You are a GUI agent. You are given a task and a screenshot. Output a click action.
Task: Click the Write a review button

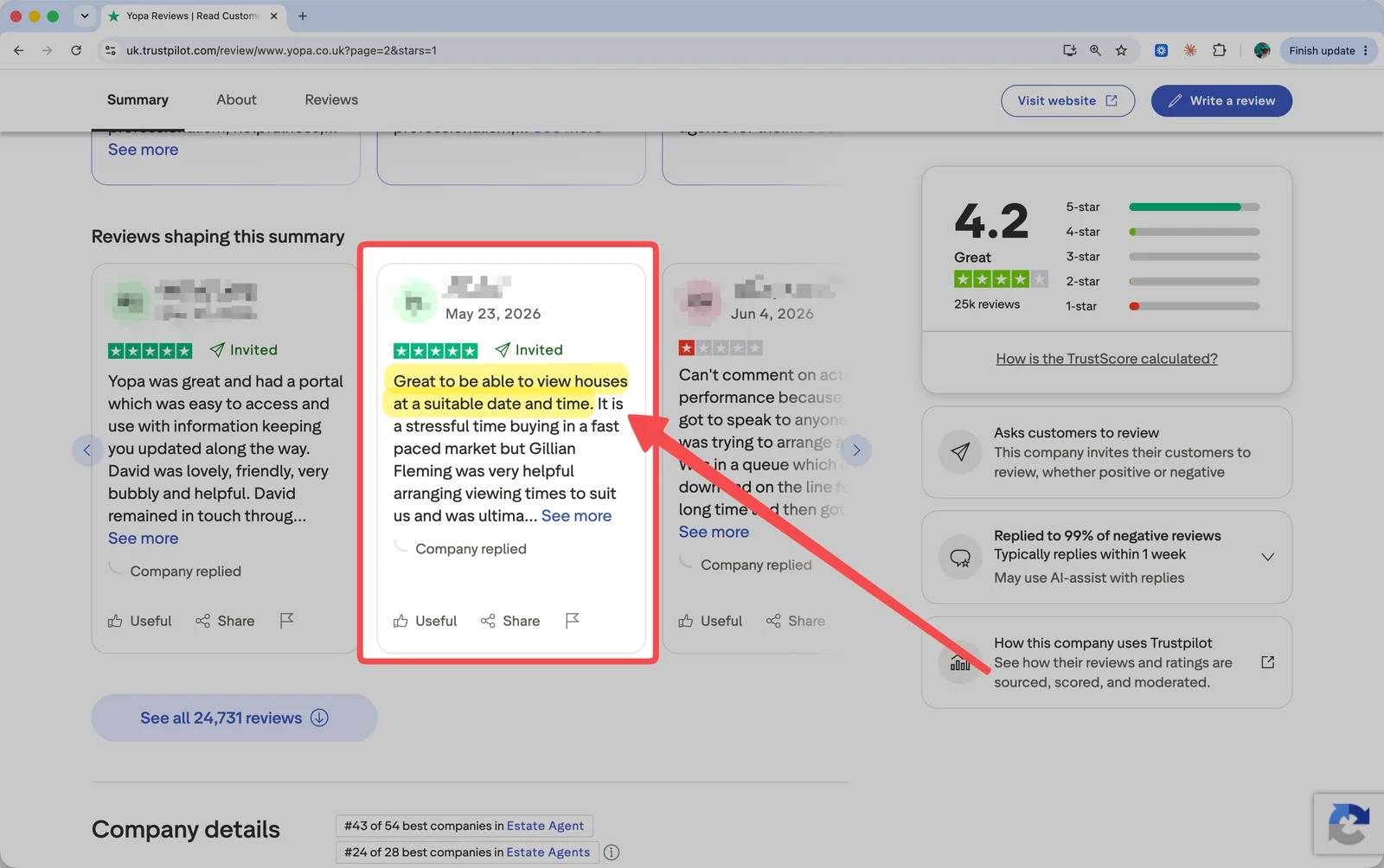(1221, 100)
